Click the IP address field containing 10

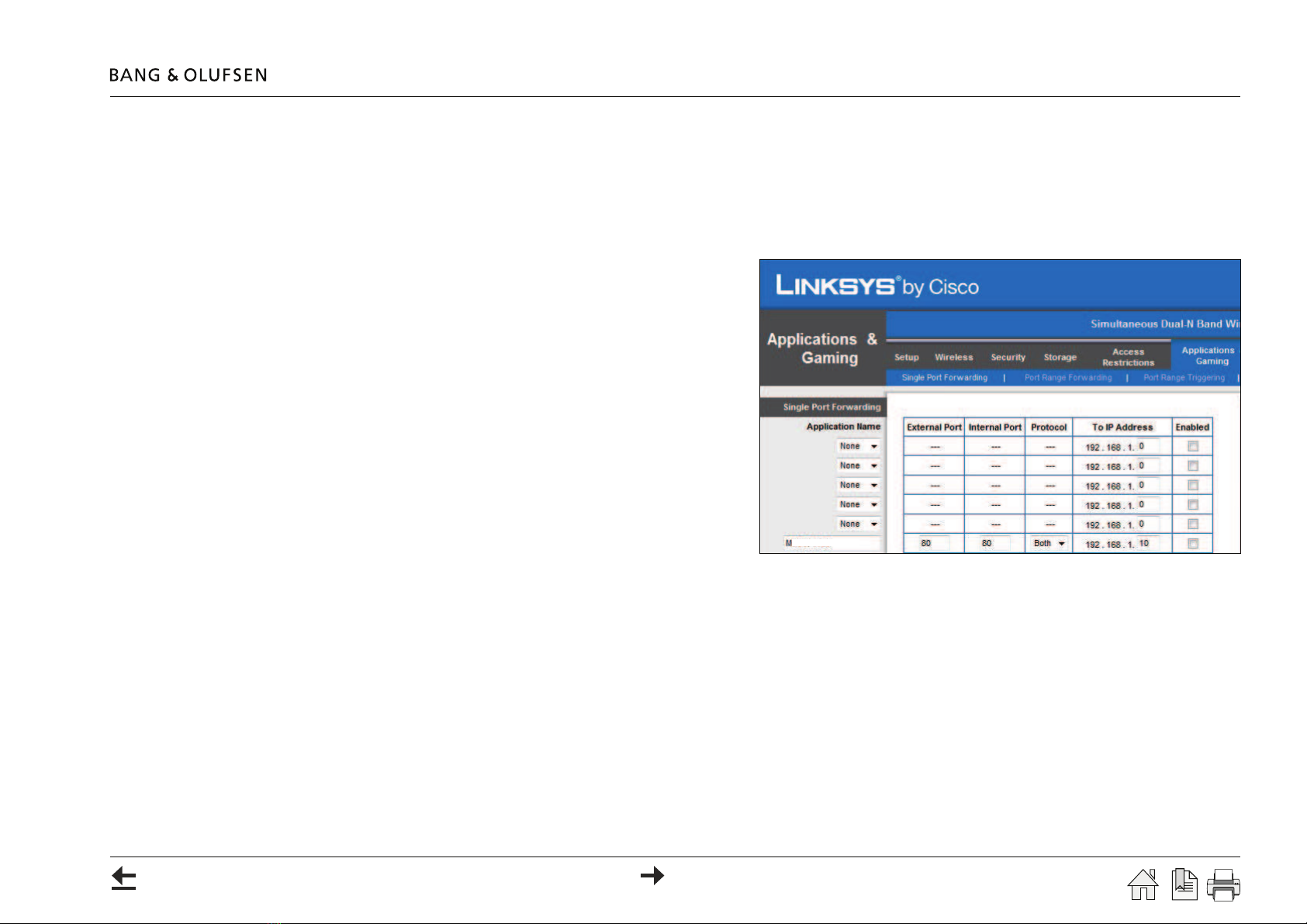(1148, 543)
